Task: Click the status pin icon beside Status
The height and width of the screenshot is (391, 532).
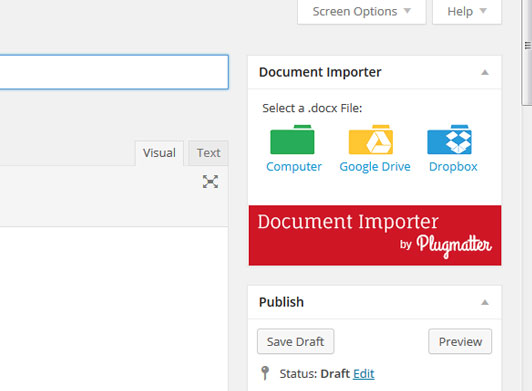Action: pos(265,373)
